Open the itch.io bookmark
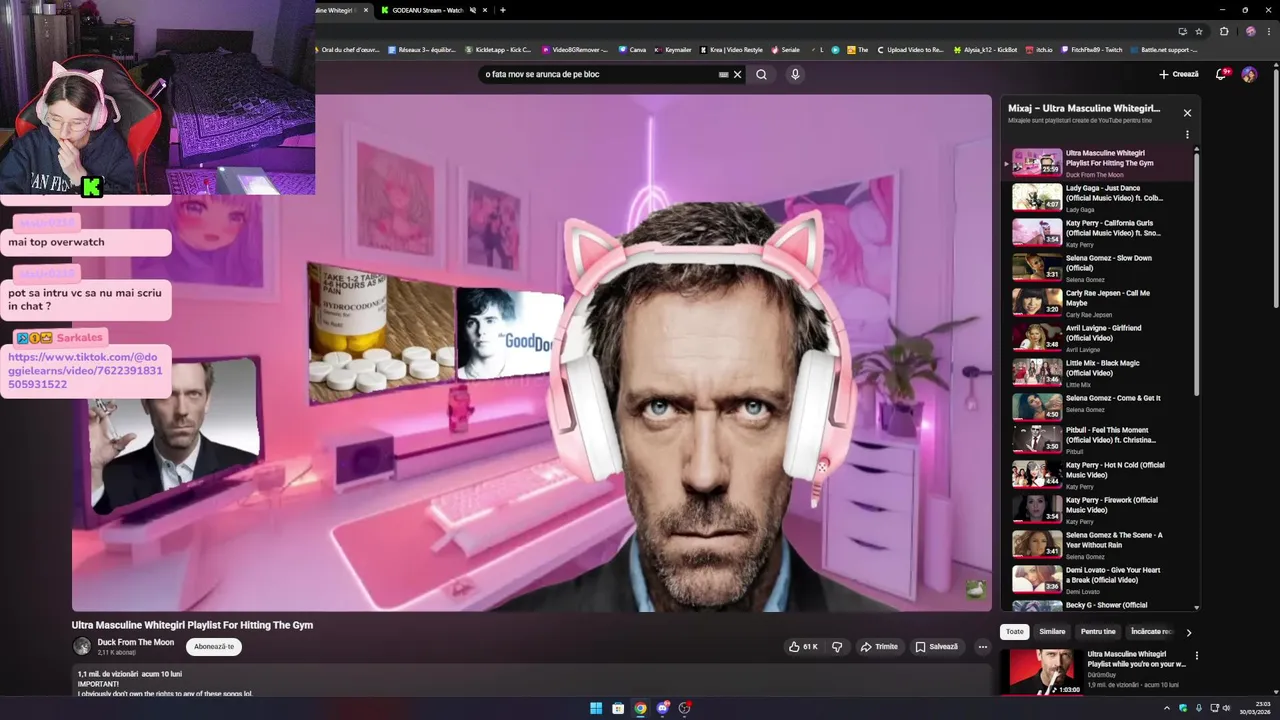The image size is (1280, 720). pyautogui.click(x=1038, y=49)
